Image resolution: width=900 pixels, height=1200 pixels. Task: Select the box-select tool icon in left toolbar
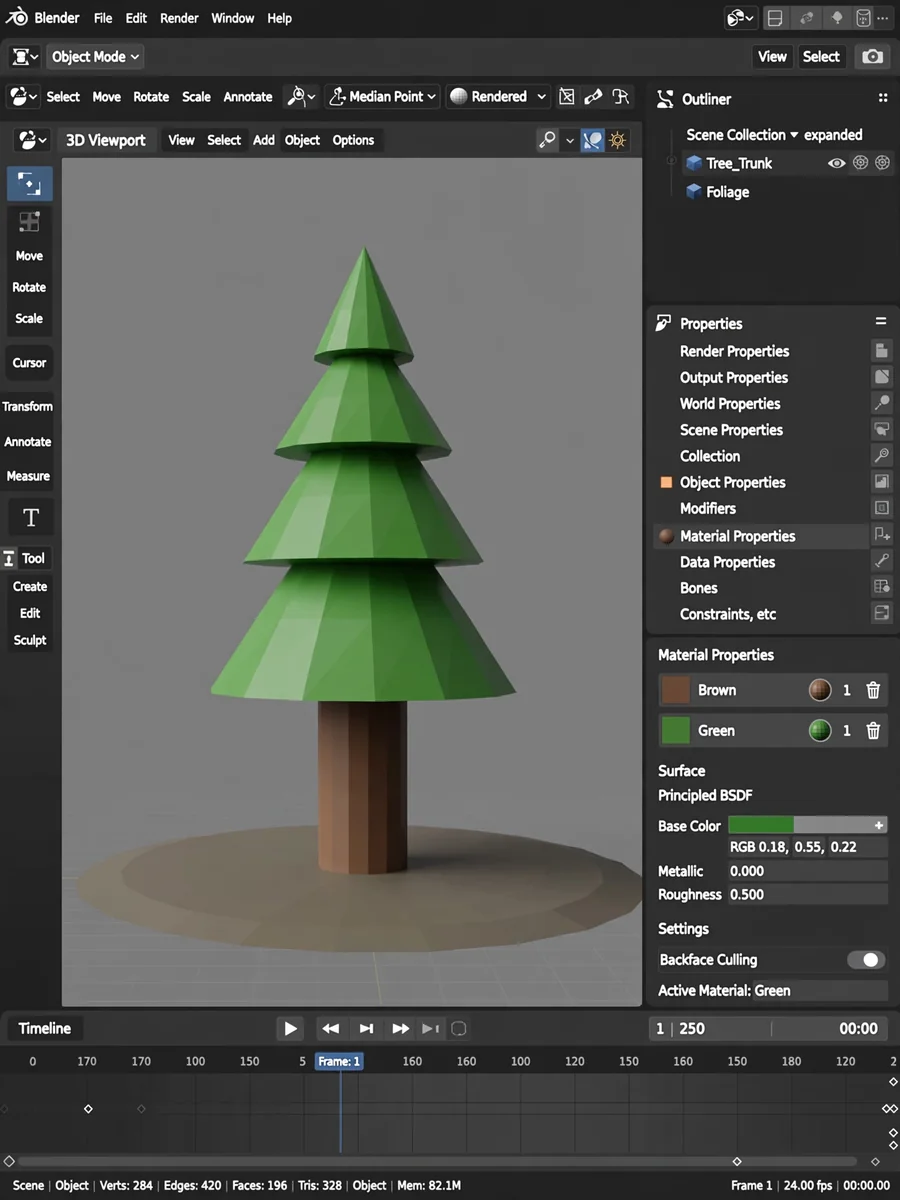[29, 184]
